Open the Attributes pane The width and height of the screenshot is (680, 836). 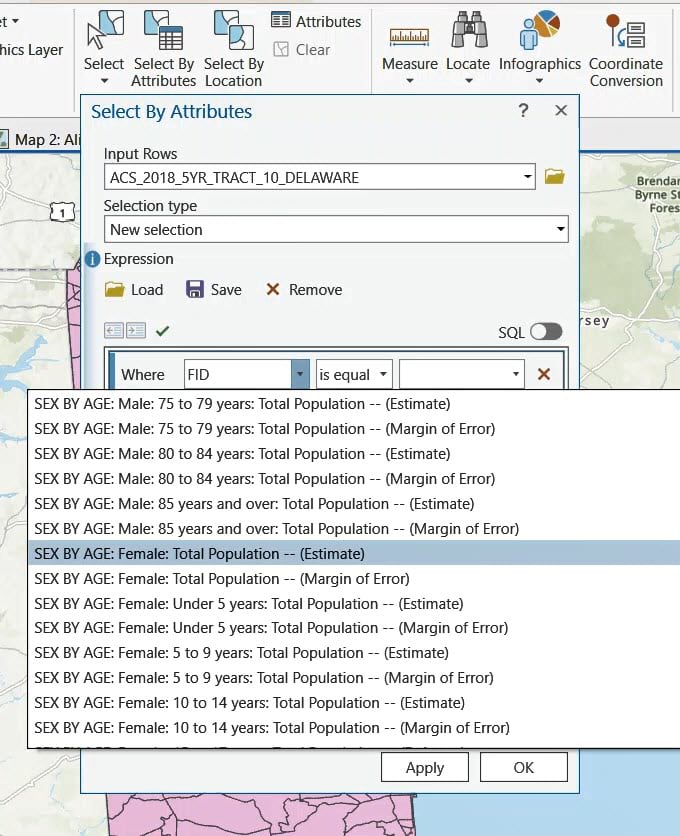316,21
